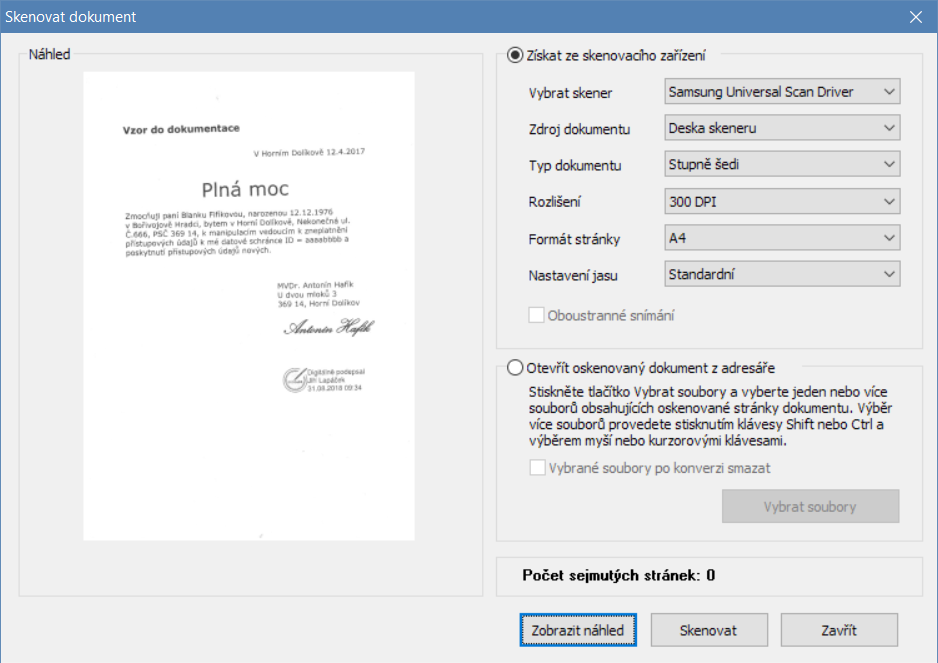
Task: Select the 'Získat ze skenovacího zařízení' radio button
Action: 516,56
